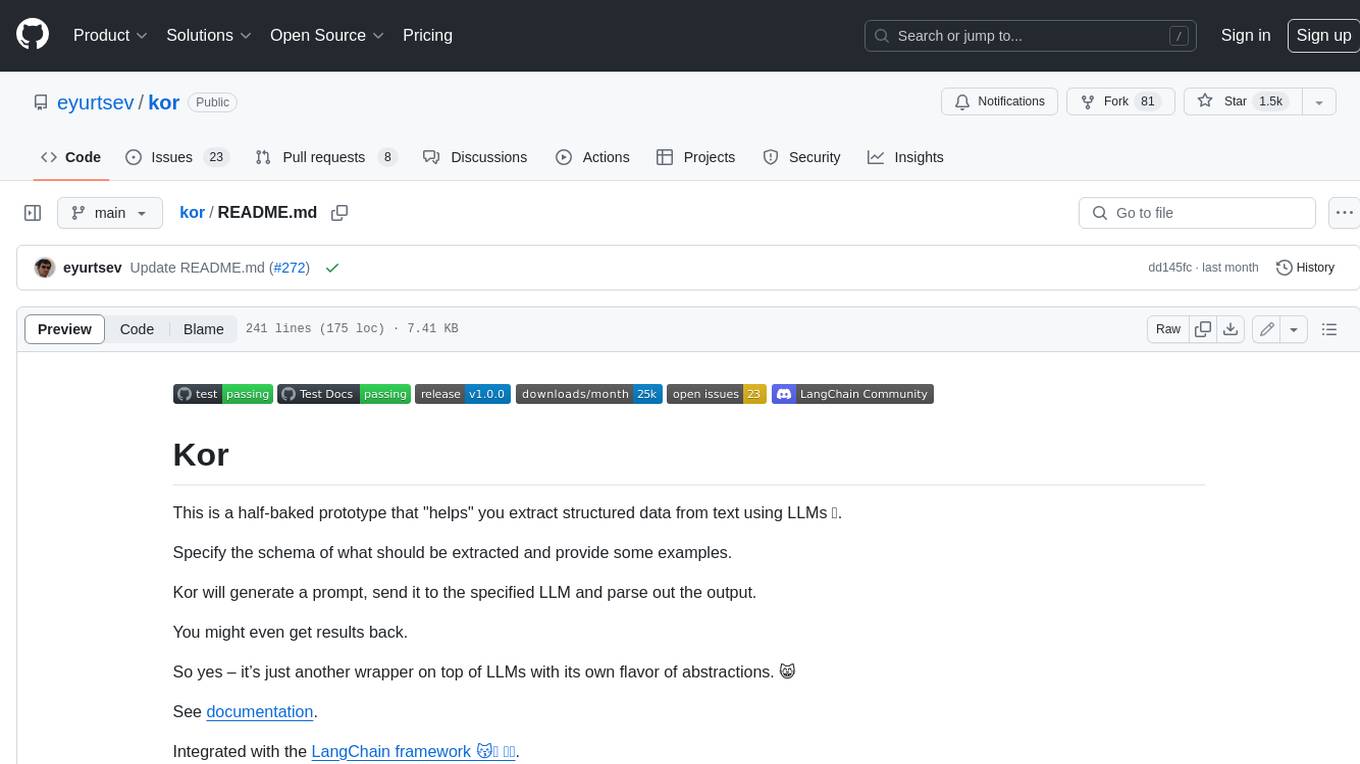
Task: Switch to the Code tab
Action: pos(71,157)
